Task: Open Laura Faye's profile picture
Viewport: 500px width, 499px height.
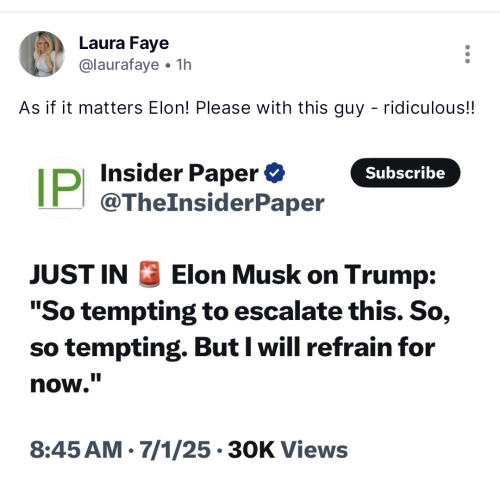Action: (41, 54)
